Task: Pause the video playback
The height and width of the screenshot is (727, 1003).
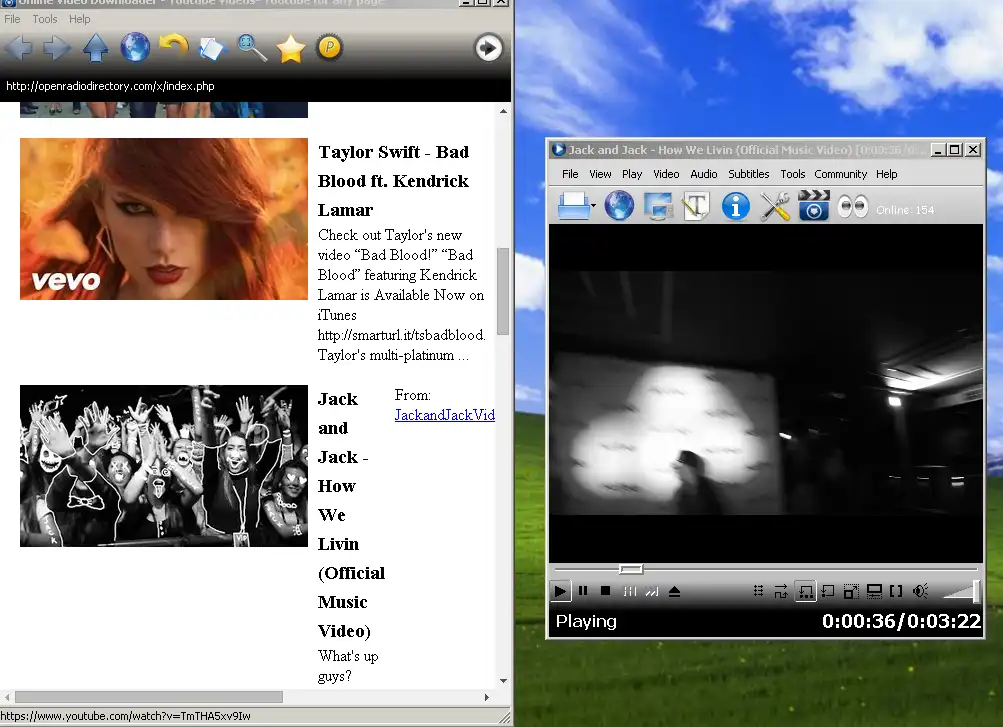Action: [583, 591]
